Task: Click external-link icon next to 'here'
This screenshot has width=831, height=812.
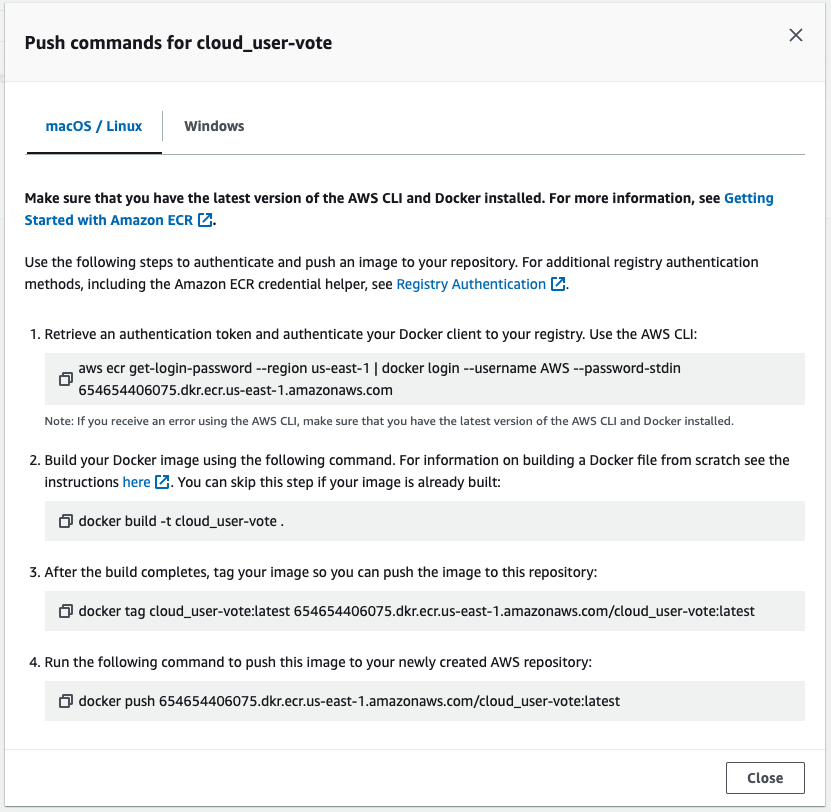Action: click(x=162, y=482)
